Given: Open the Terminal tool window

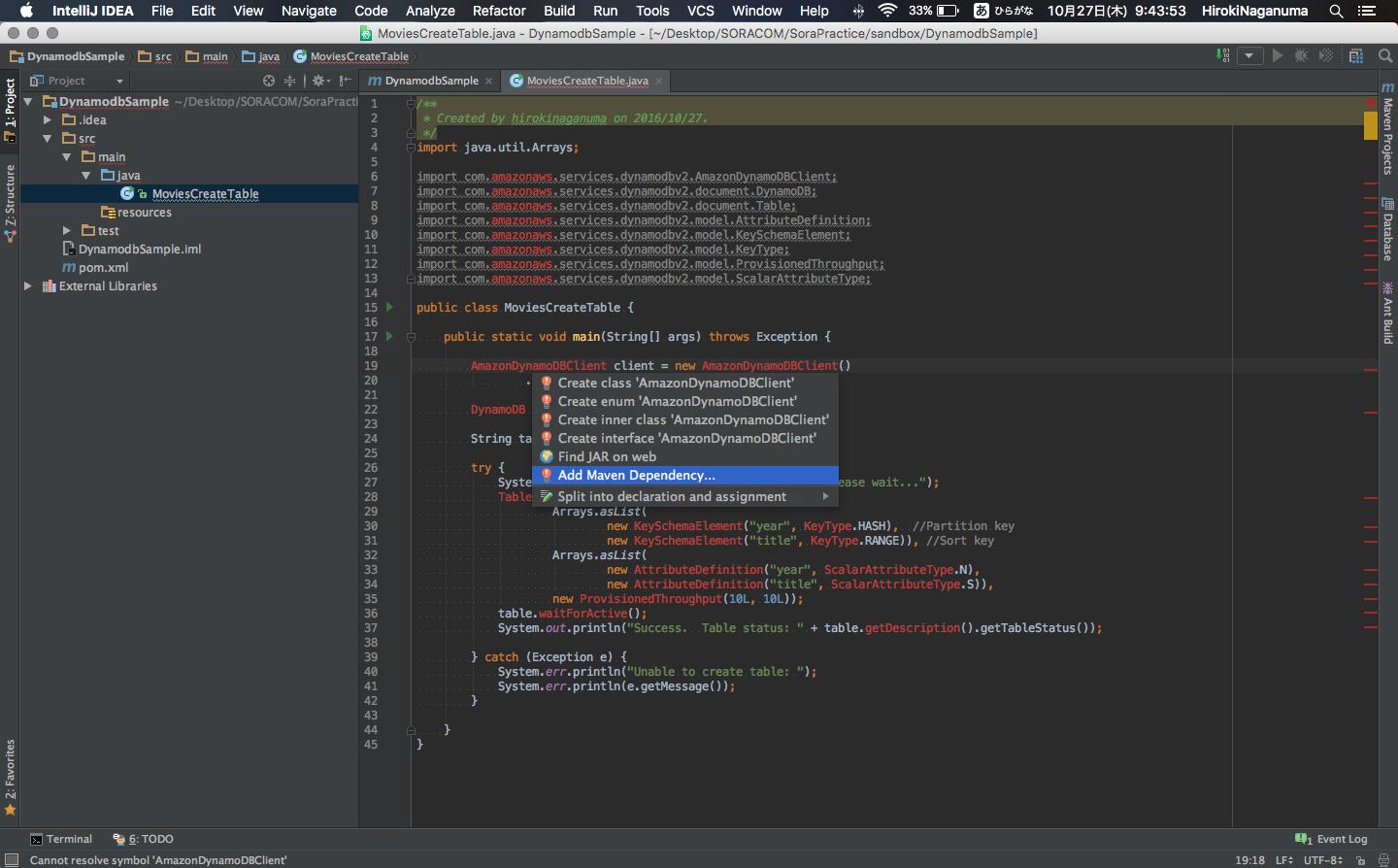Looking at the screenshot, I should click(62, 839).
